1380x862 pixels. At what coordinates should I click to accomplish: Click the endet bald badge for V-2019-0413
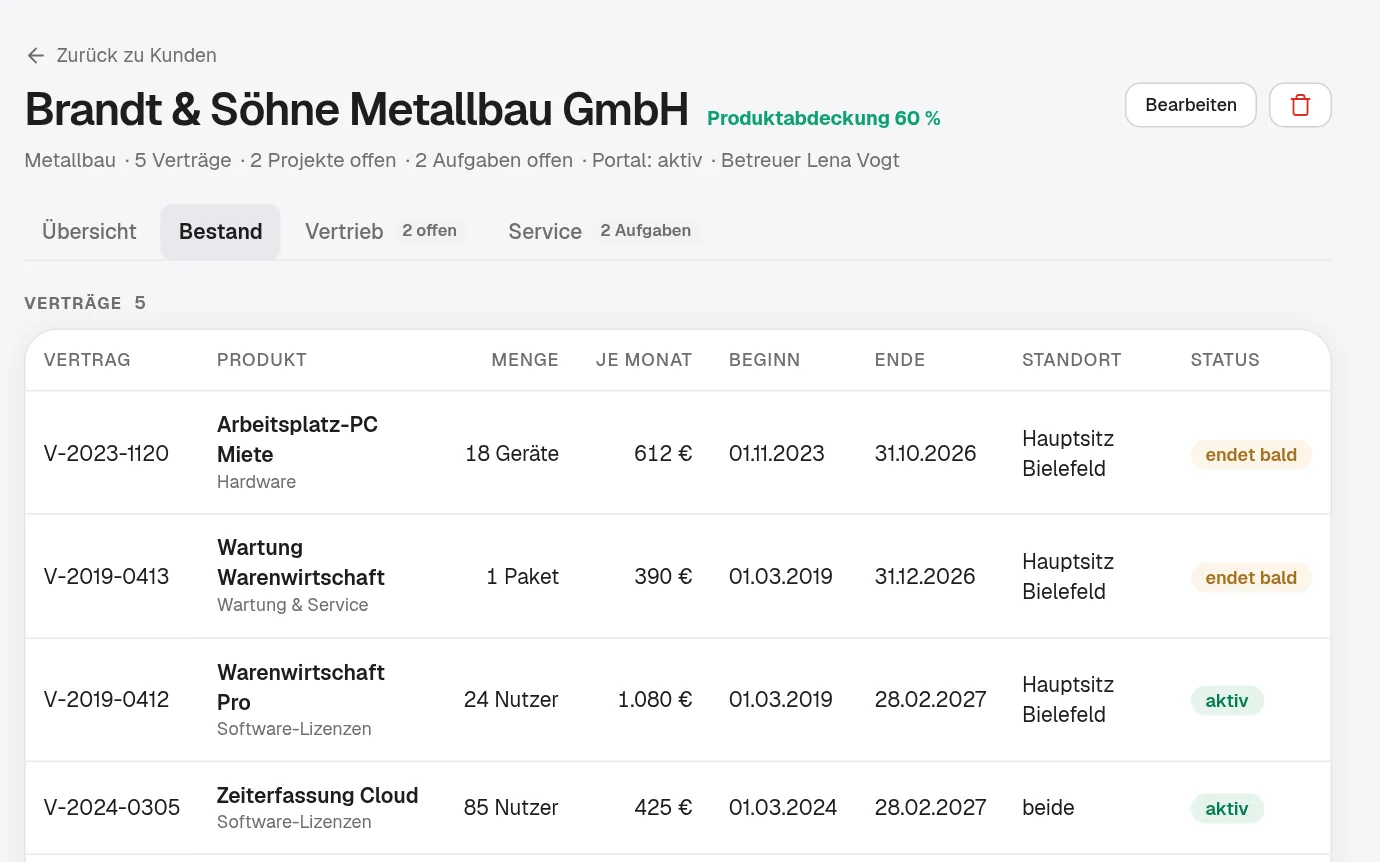click(x=1251, y=577)
